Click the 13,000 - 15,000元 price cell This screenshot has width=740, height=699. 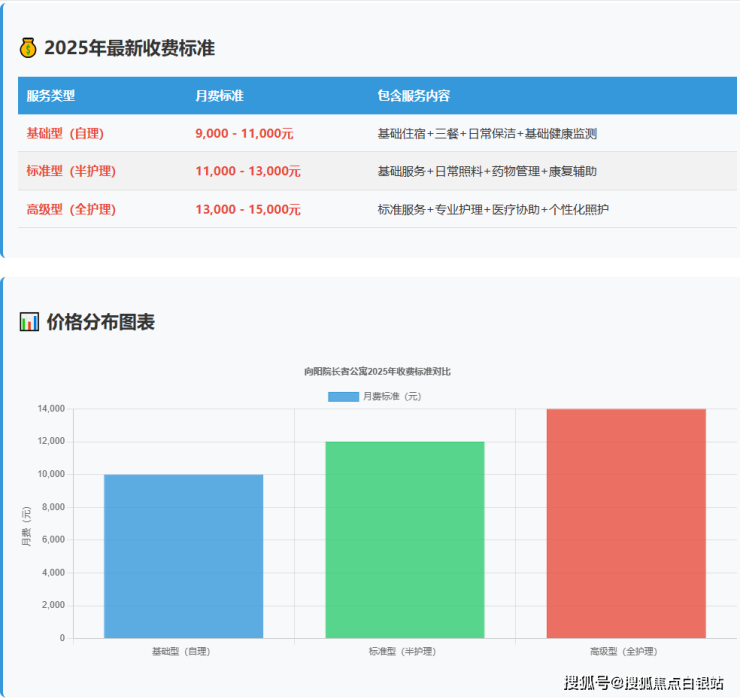click(x=248, y=209)
